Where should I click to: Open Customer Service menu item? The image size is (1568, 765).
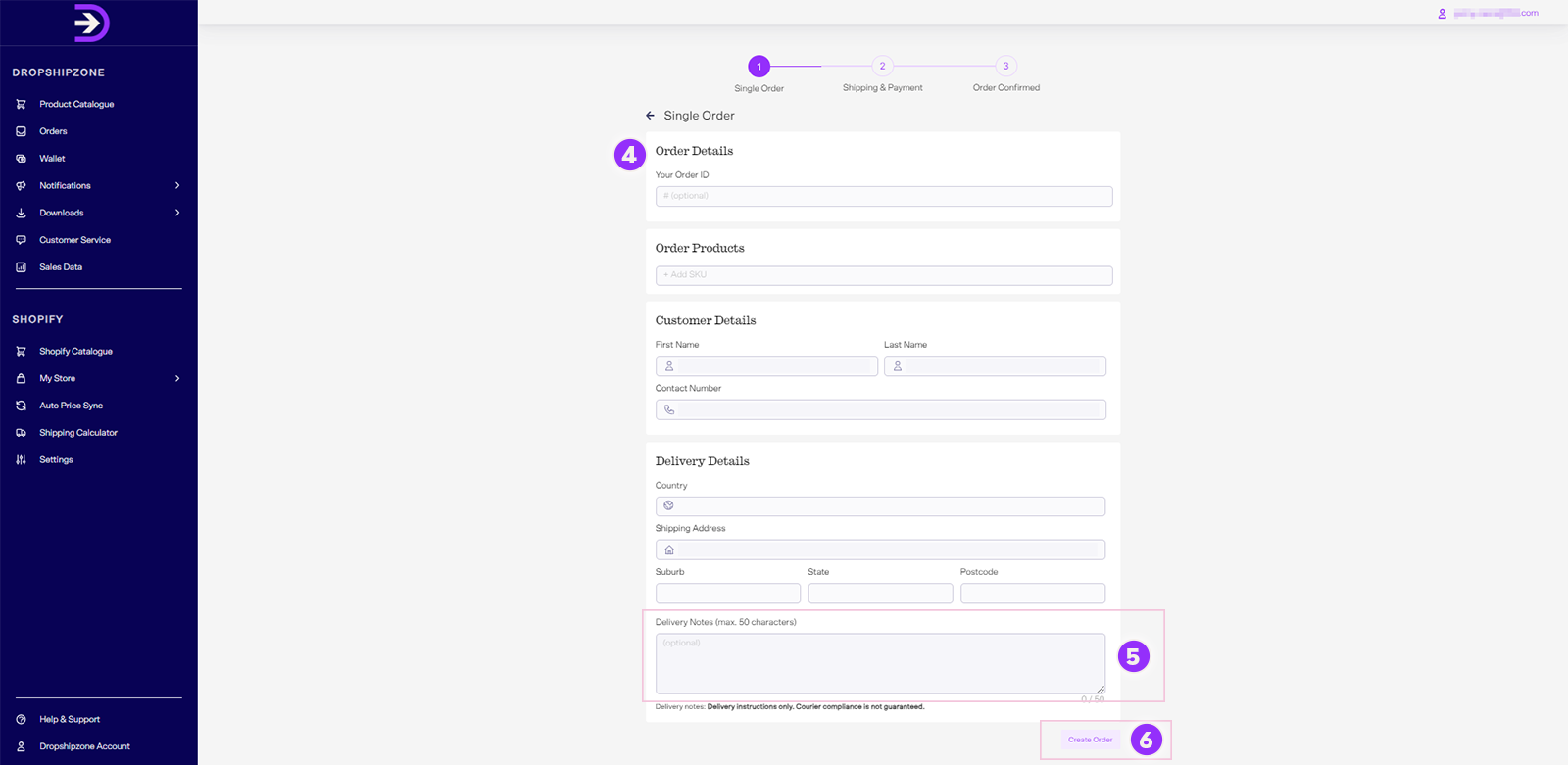(74, 240)
